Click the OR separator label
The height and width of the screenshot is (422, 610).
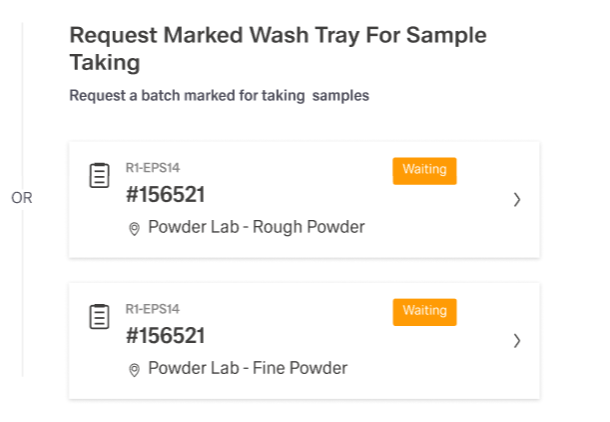point(22,198)
